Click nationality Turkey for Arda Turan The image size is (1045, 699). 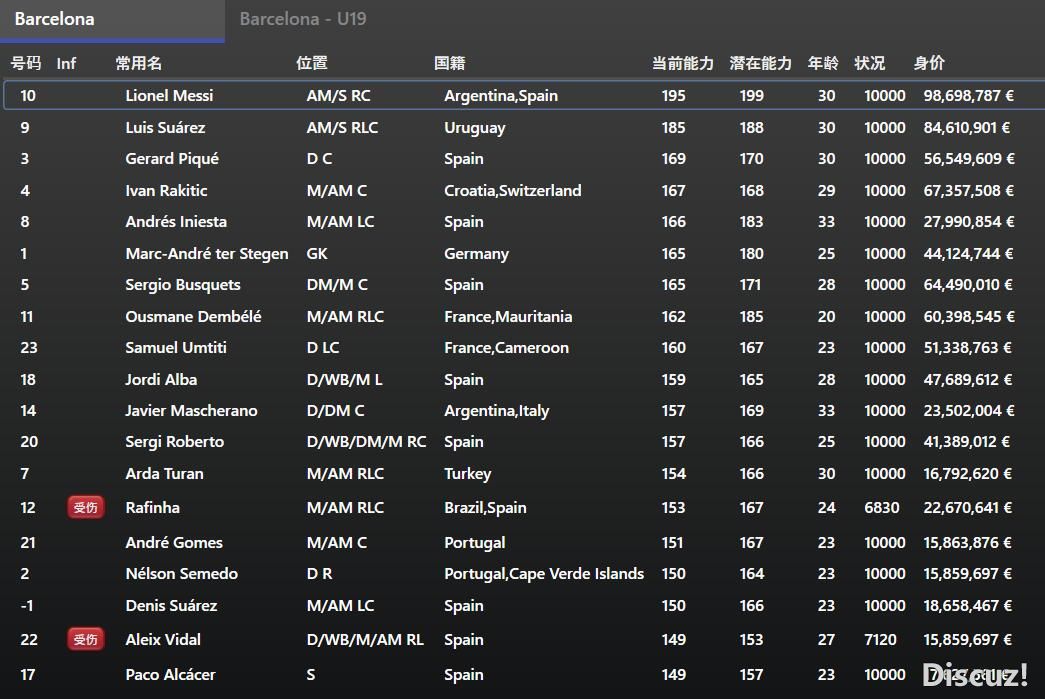(468, 474)
